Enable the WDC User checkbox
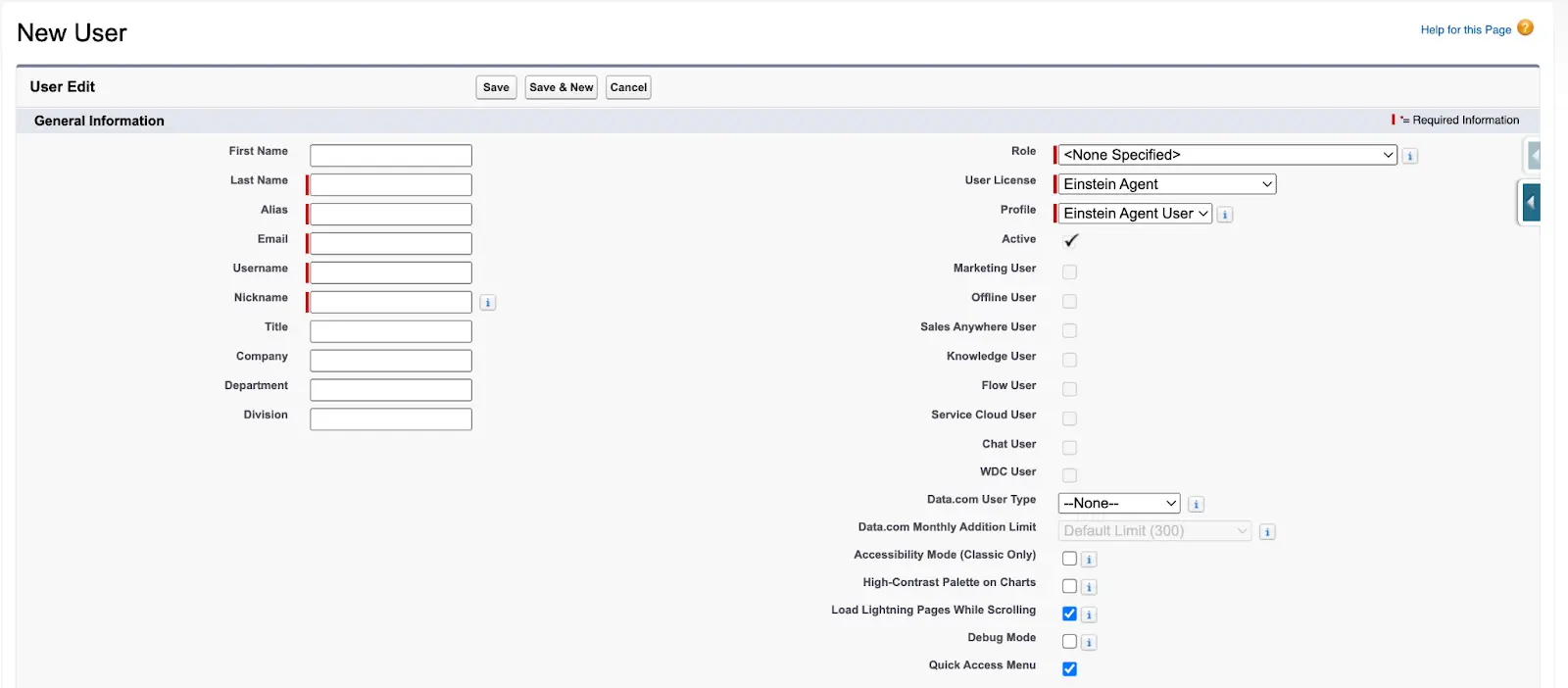Viewport: 1568px width, 688px height. click(1069, 475)
